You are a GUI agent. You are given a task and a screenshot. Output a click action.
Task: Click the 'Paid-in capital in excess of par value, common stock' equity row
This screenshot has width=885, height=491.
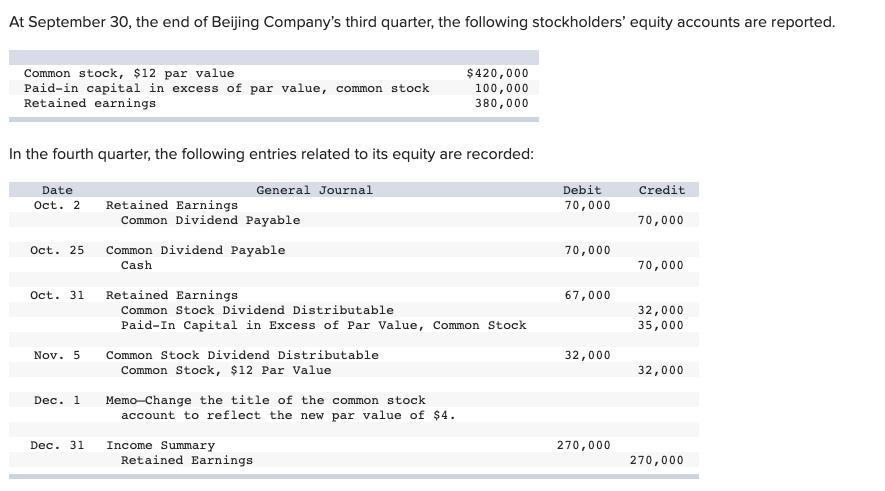point(226,89)
